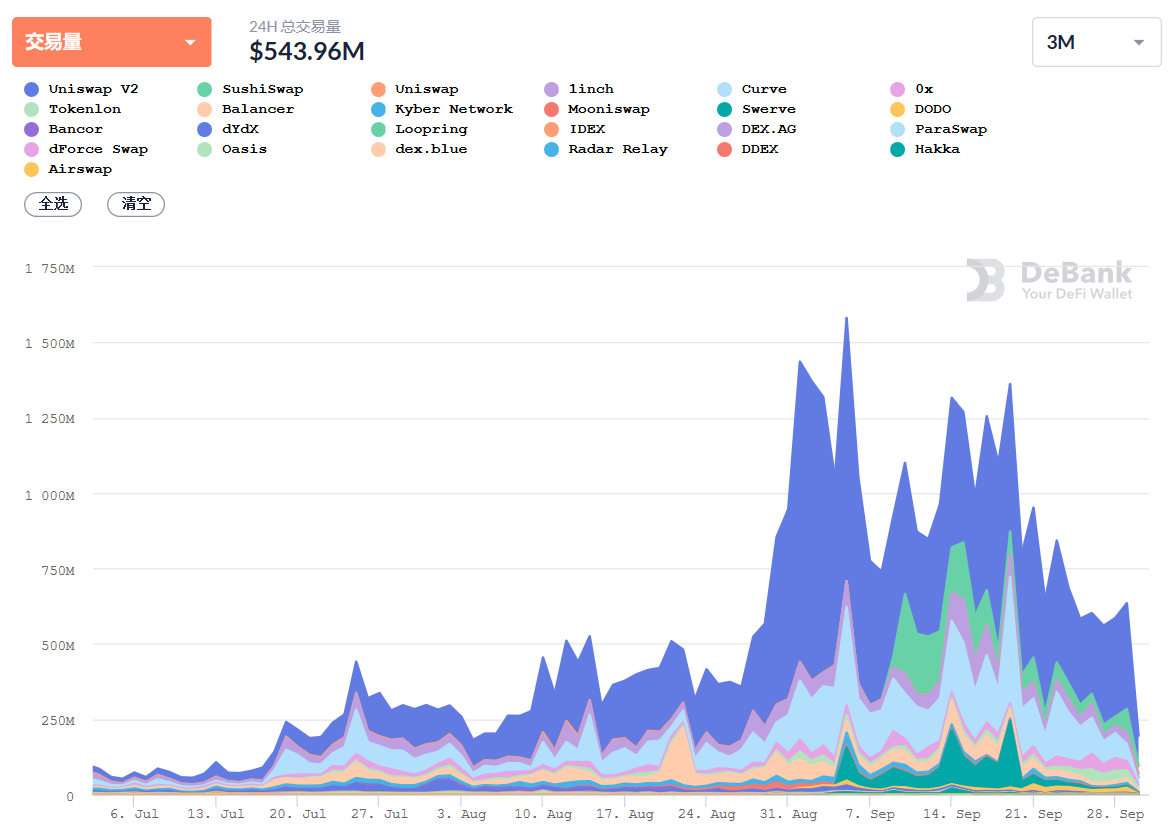The image size is (1171, 836).
Task: Click DEX.AG legend color dot
Action: click(724, 129)
